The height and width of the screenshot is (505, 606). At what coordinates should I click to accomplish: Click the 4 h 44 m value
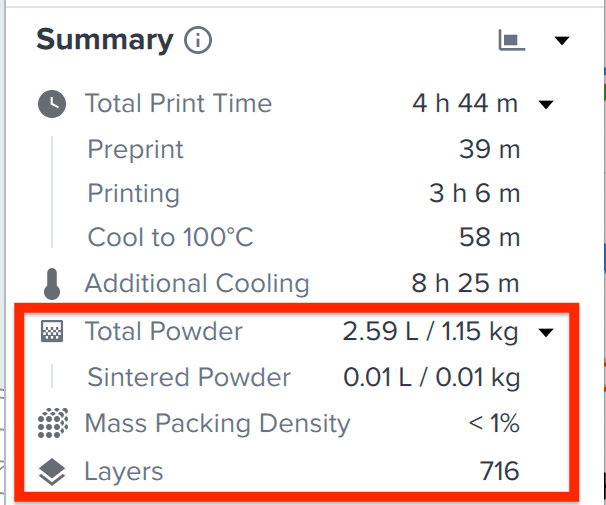465,104
